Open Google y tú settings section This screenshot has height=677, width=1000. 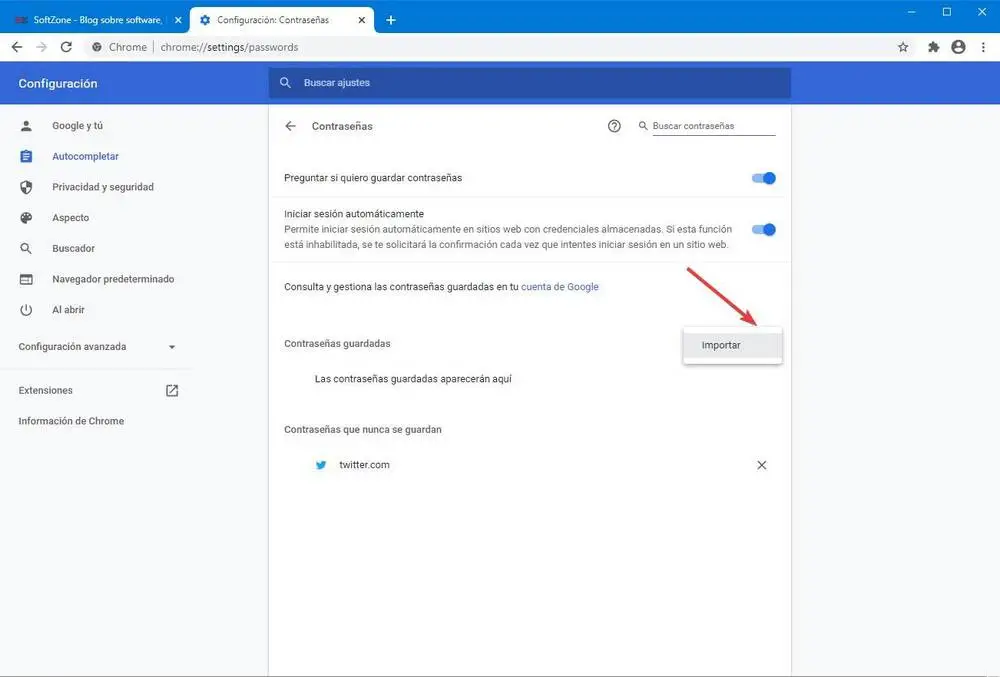click(x=77, y=126)
